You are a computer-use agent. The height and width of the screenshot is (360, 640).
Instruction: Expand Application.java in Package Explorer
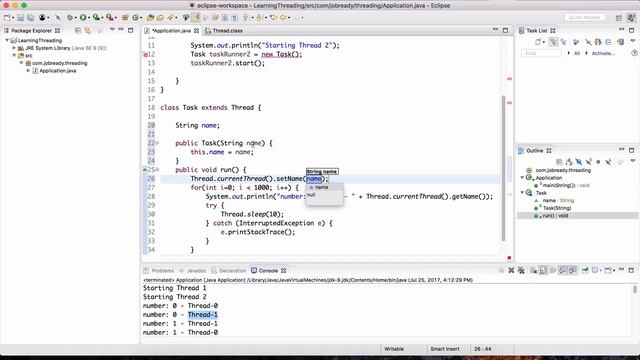tap(29, 71)
